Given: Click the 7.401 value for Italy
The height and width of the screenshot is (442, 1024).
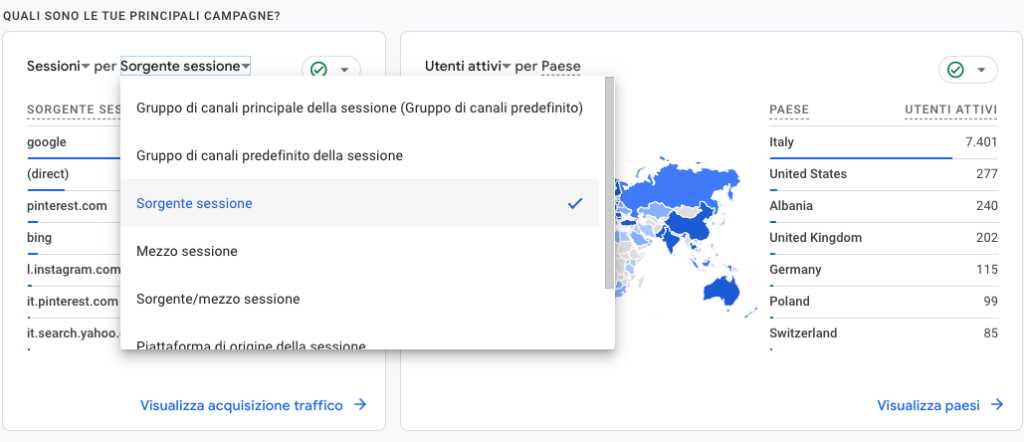Looking at the screenshot, I should pyautogui.click(x=981, y=142).
